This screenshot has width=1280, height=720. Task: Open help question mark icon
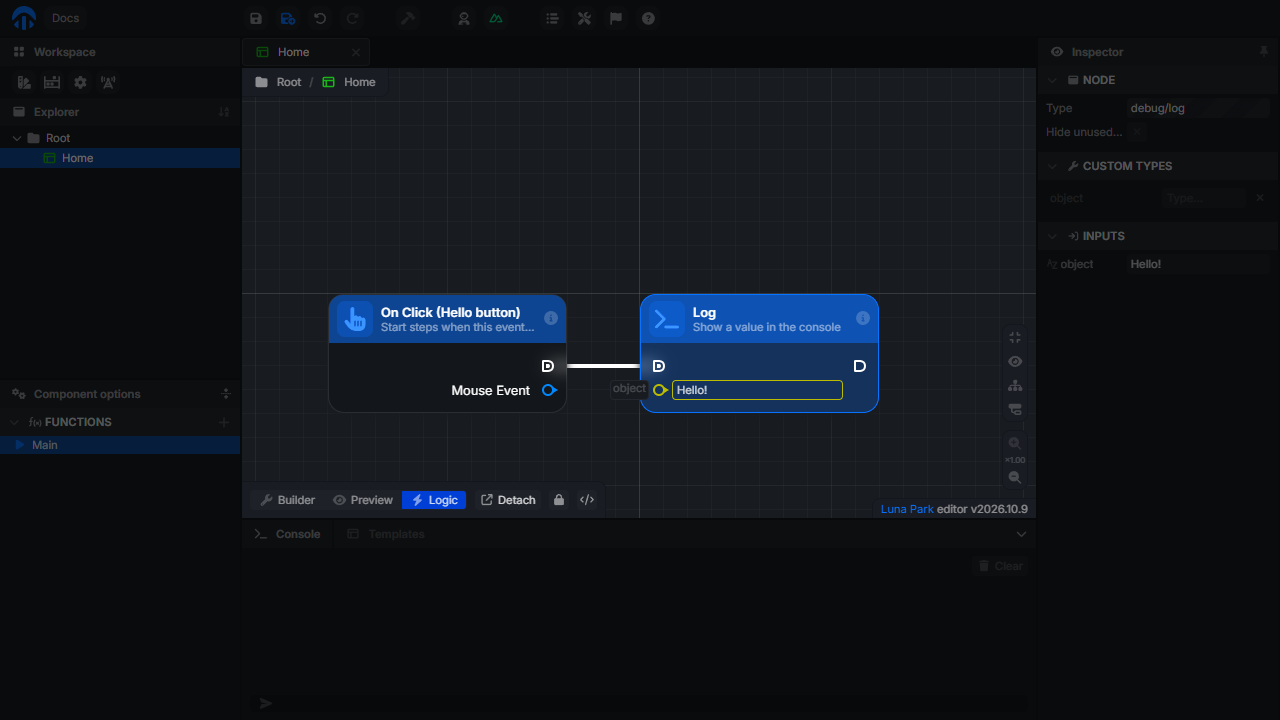648,18
